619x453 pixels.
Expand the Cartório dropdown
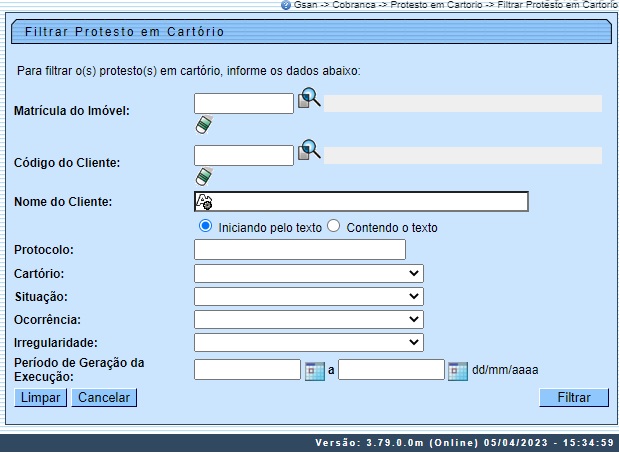point(309,273)
